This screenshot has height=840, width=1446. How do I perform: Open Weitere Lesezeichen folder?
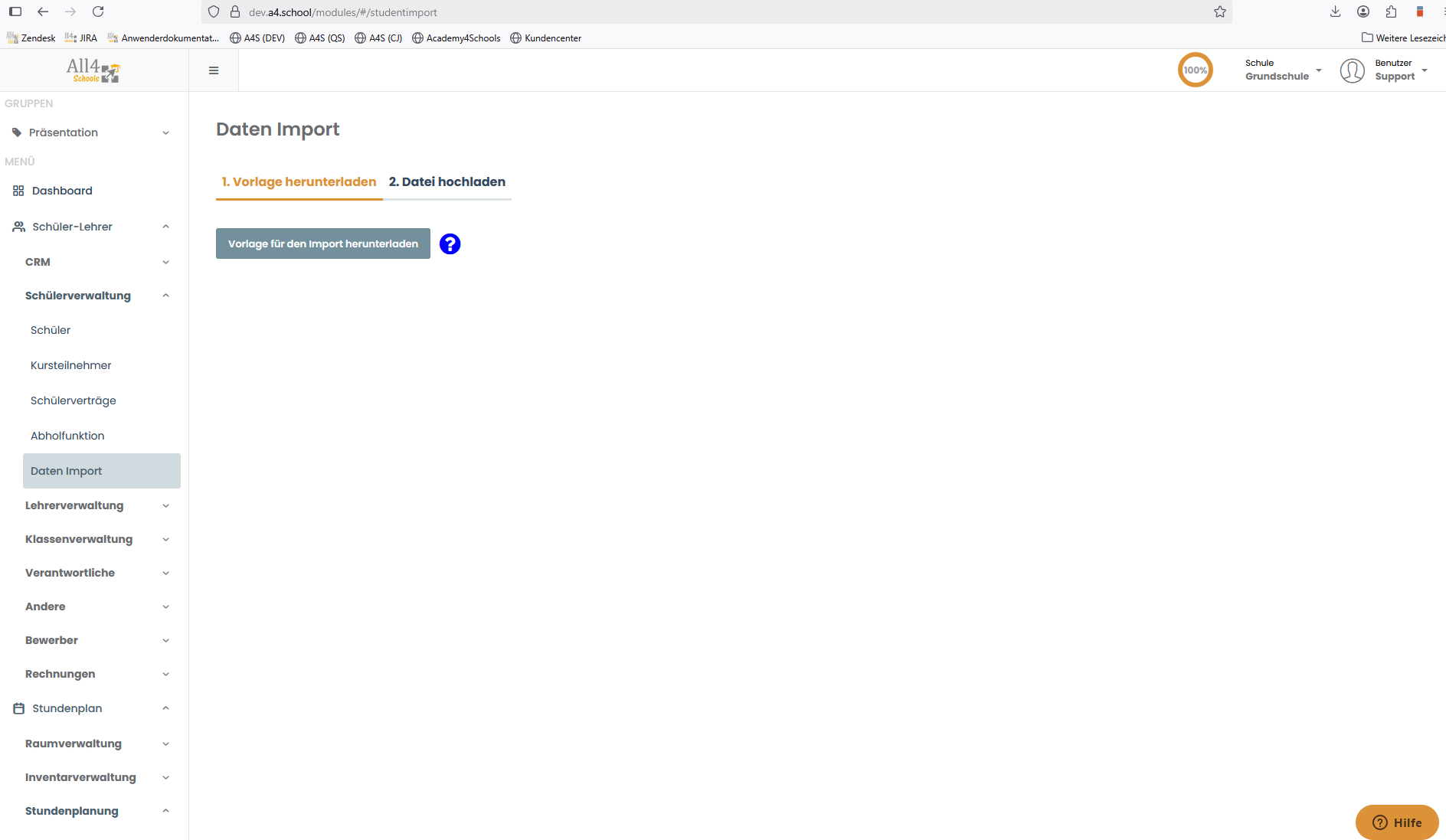click(x=1403, y=38)
